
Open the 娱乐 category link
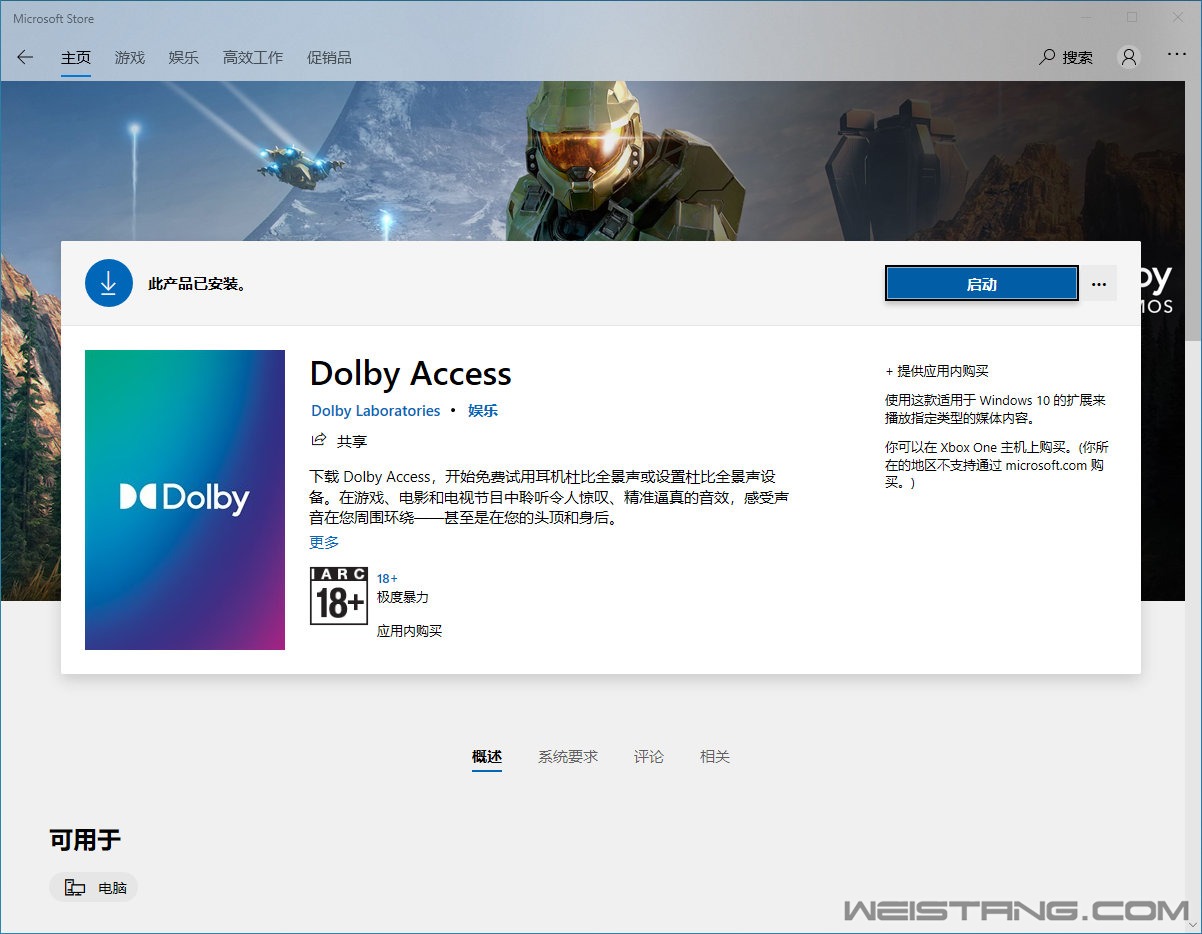point(483,411)
